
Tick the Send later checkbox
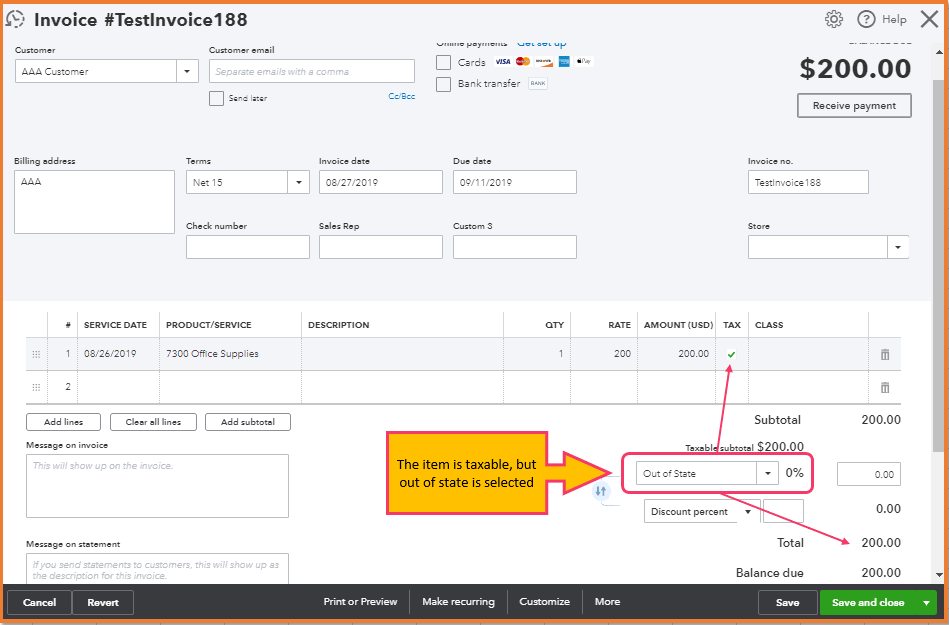216,98
